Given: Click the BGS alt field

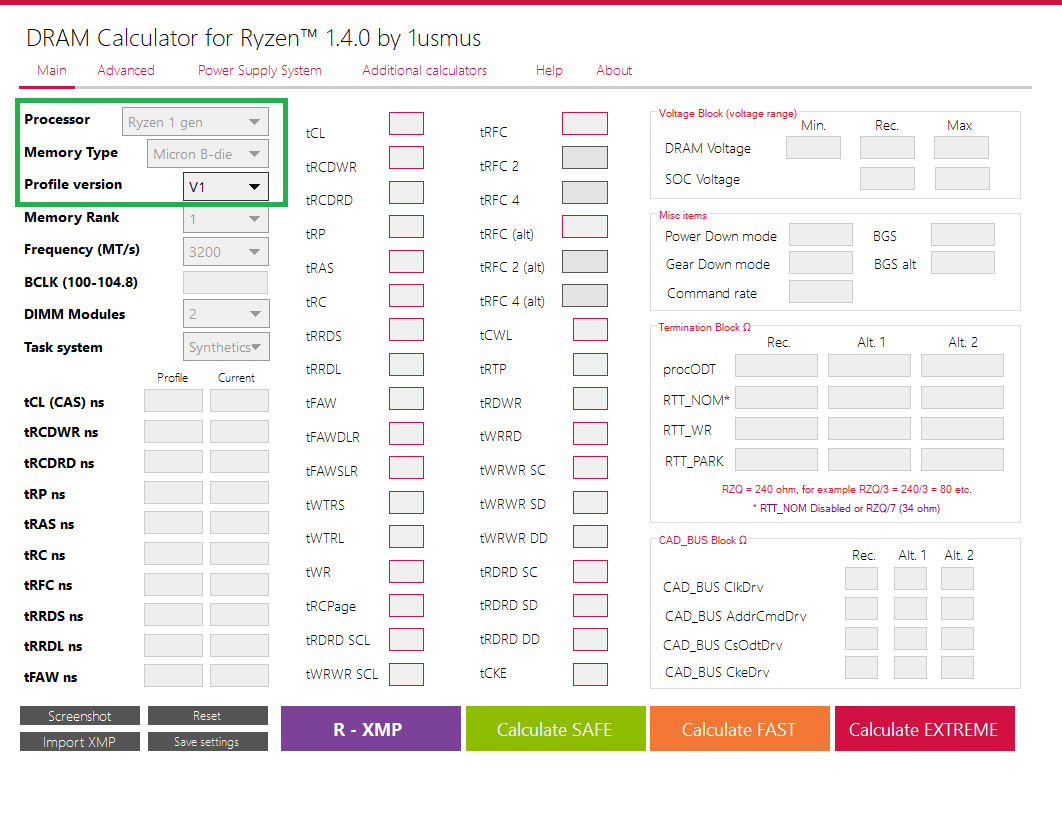Looking at the screenshot, I should [x=962, y=263].
